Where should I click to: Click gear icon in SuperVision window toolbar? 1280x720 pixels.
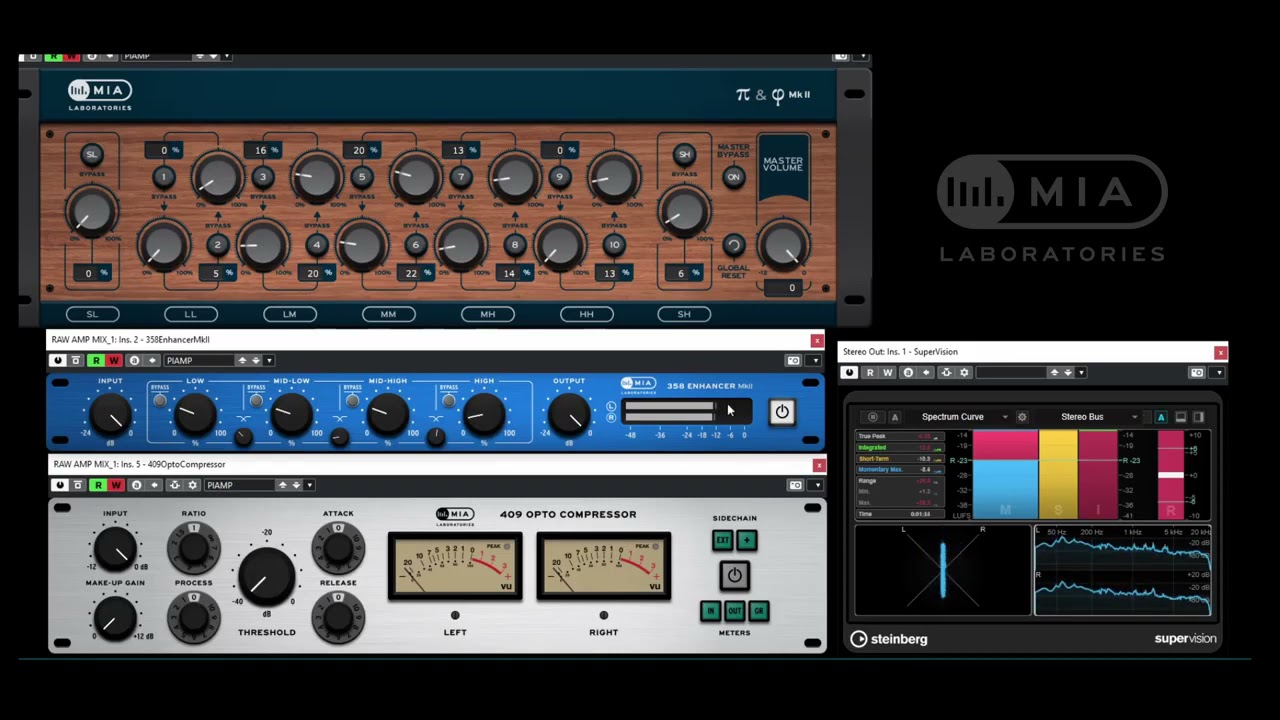(x=964, y=372)
